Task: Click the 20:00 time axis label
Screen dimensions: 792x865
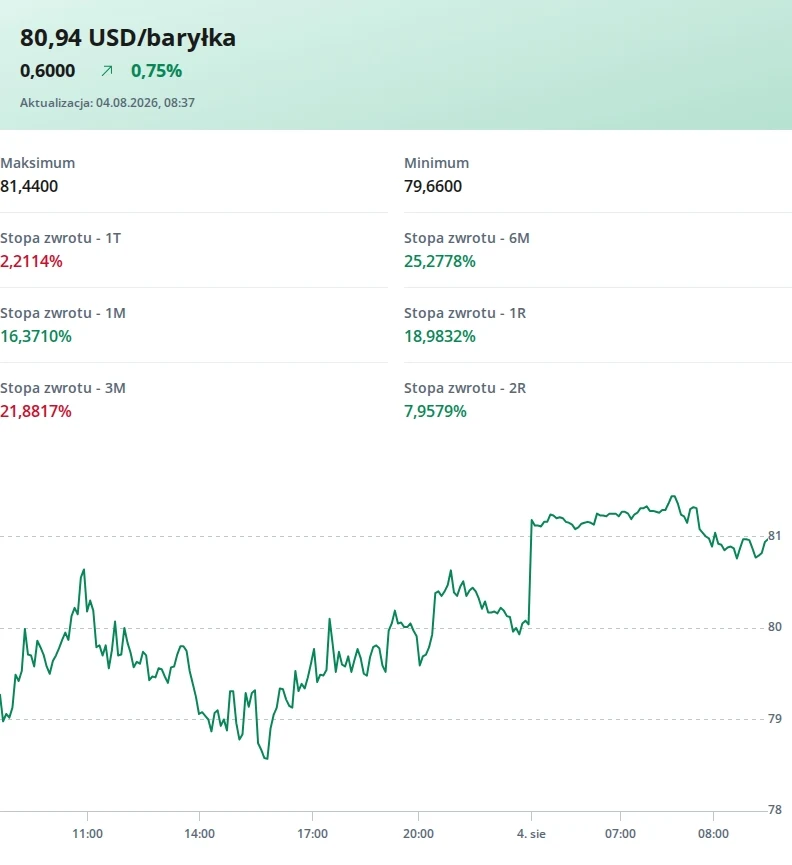Action: click(x=418, y=834)
